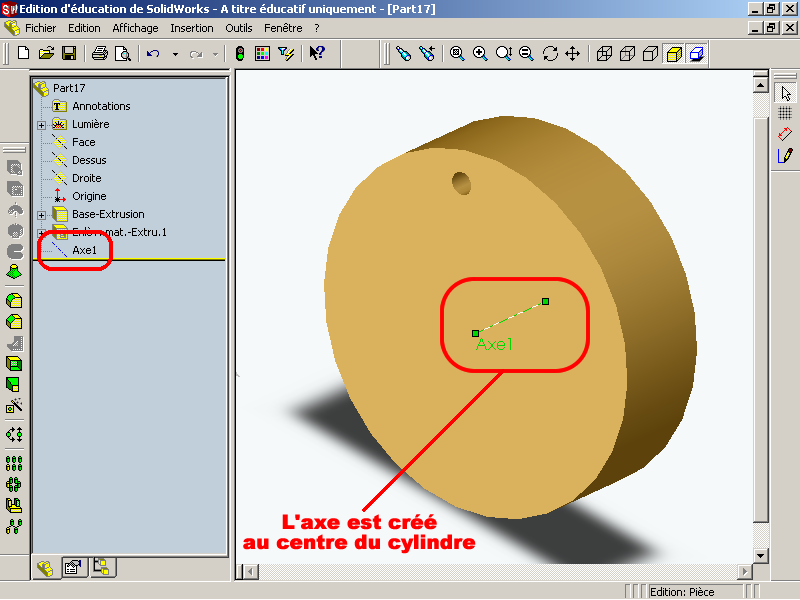Open the Insertion menu

click(x=191, y=28)
